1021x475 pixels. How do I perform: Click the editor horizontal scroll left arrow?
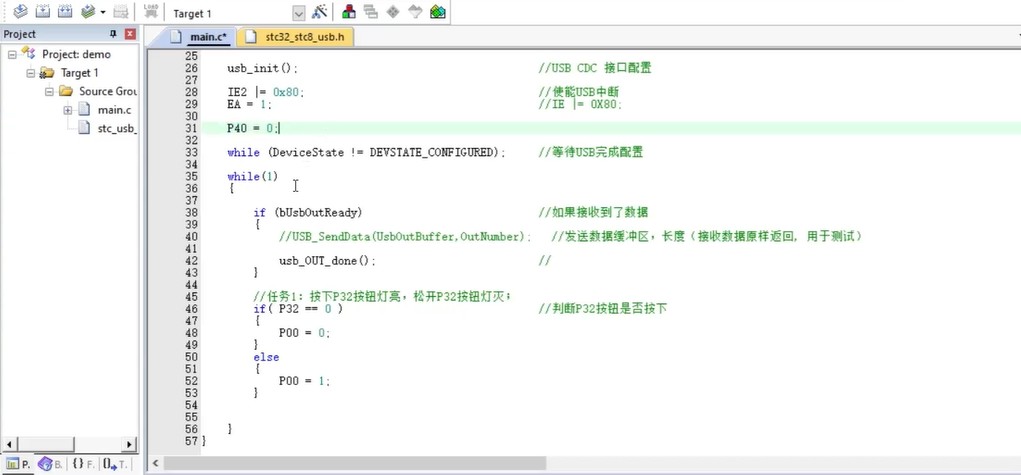(155, 463)
